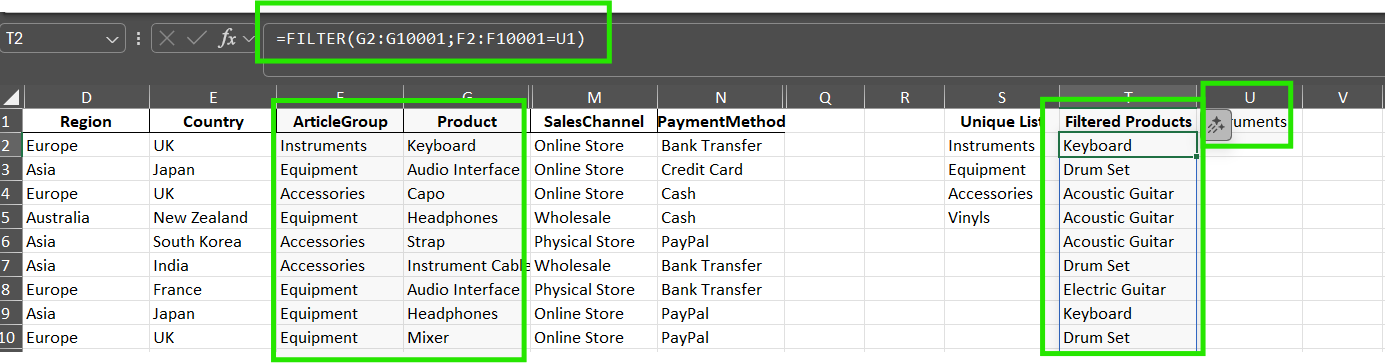Select the Filtered Products header cell
This screenshot has width=1385, height=363.
tap(1127, 121)
